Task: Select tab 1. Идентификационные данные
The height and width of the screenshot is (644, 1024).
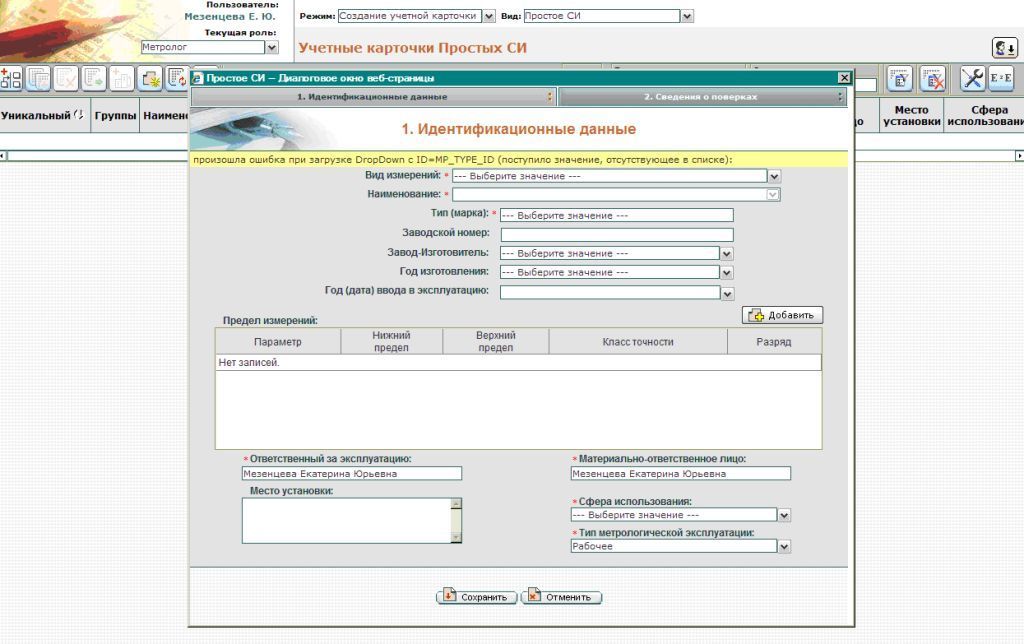Action: point(372,97)
